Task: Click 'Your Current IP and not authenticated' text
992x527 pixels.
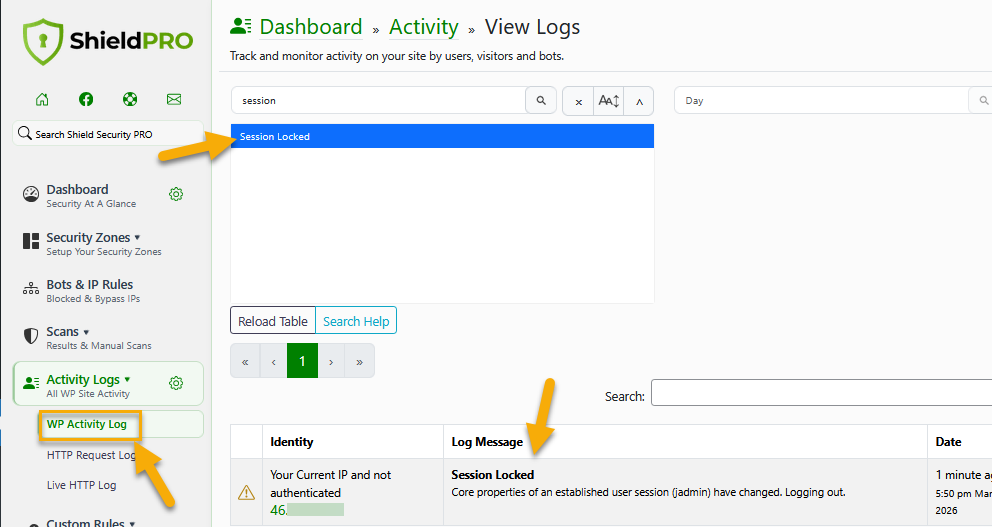Action: click(x=330, y=483)
